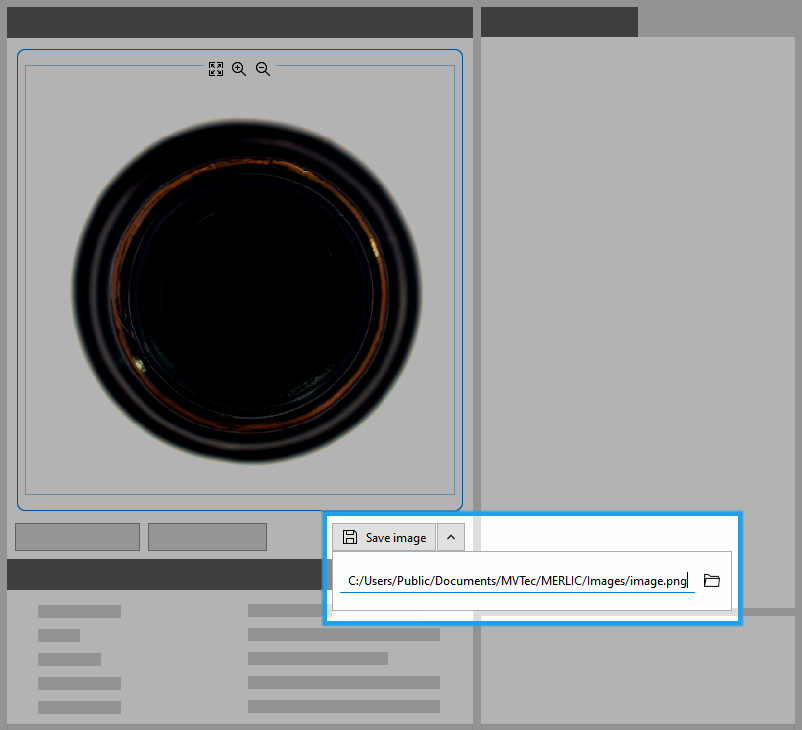Click the black outer rim of the bottle image

pyautogui.click(x=92, y=300)
